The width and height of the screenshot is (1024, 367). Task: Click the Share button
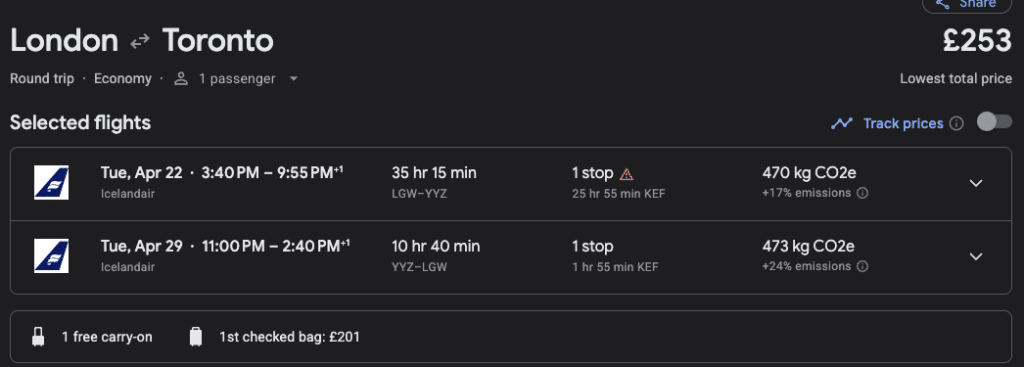(x=966, y=4)
